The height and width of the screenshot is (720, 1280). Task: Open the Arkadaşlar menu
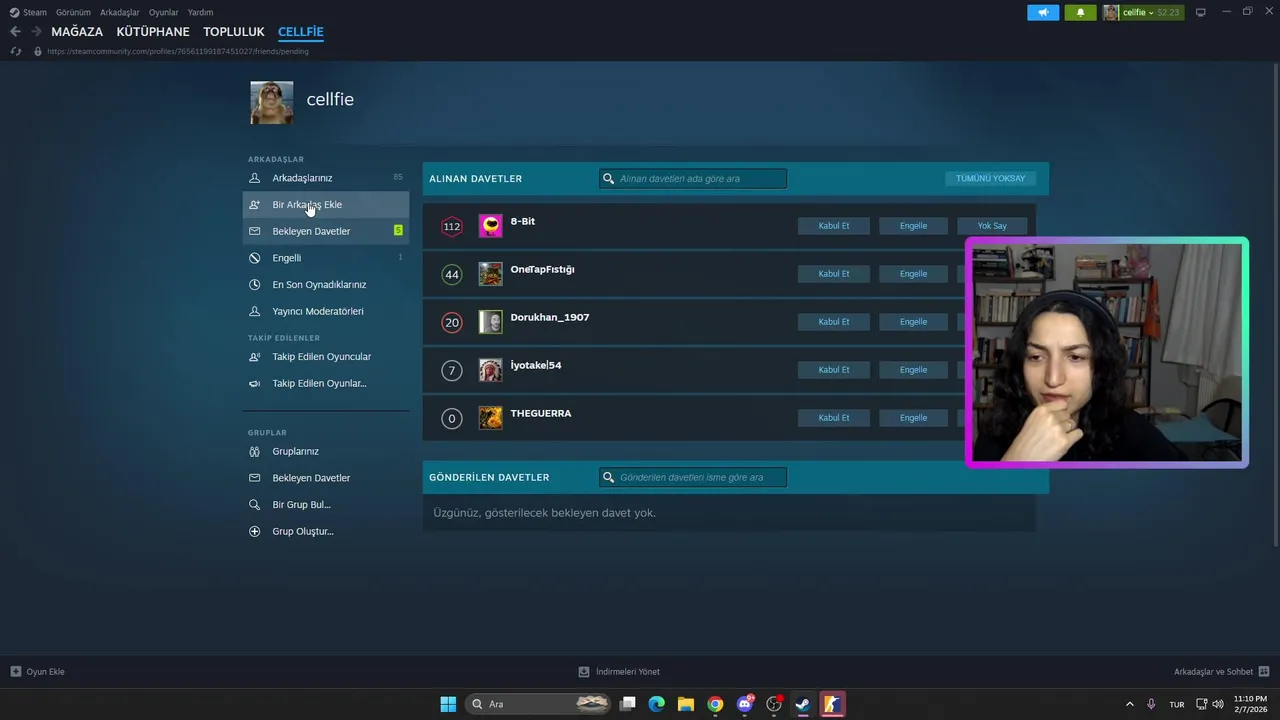click(120, 12)
